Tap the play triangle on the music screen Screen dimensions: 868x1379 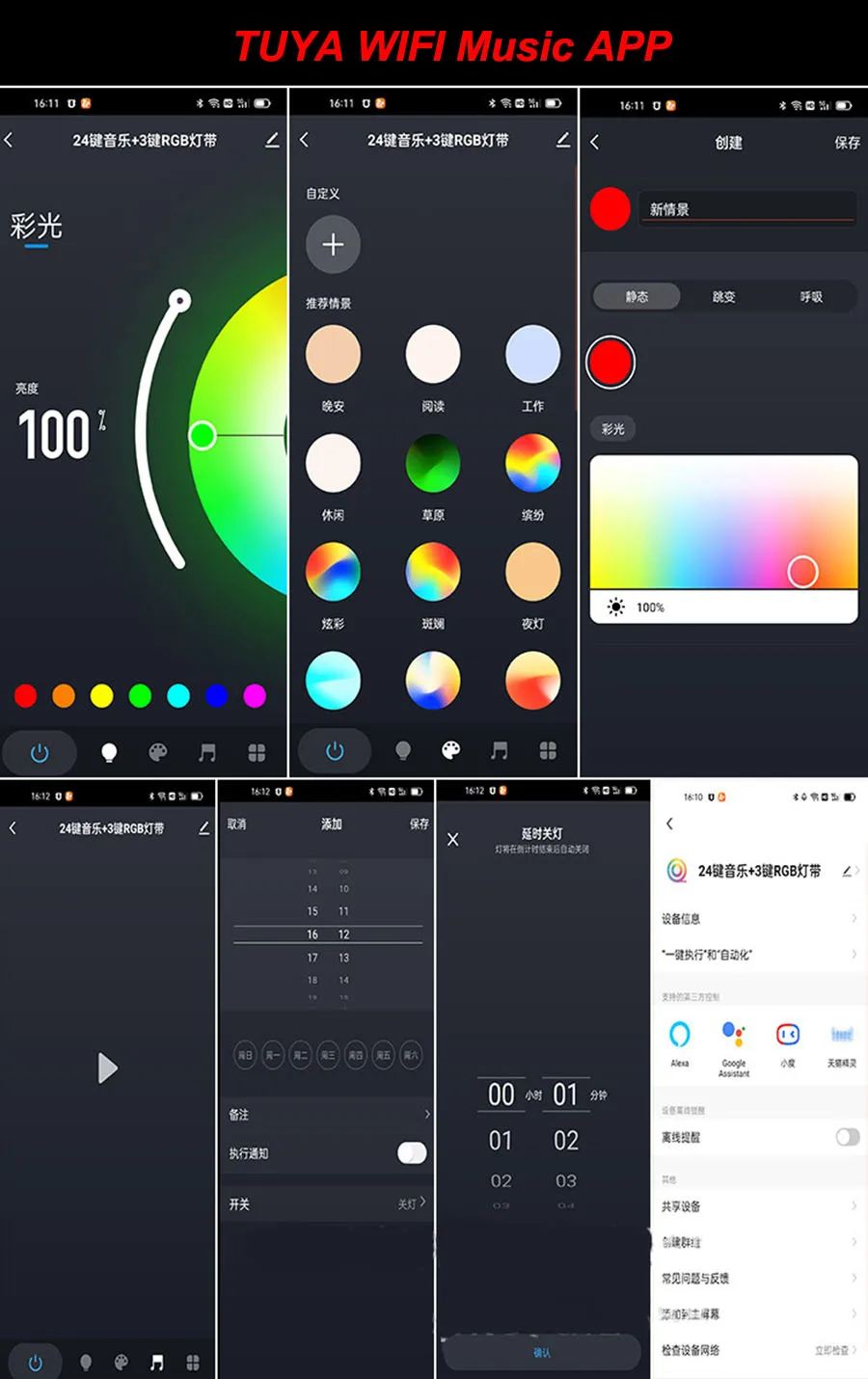click(108, 1068)
